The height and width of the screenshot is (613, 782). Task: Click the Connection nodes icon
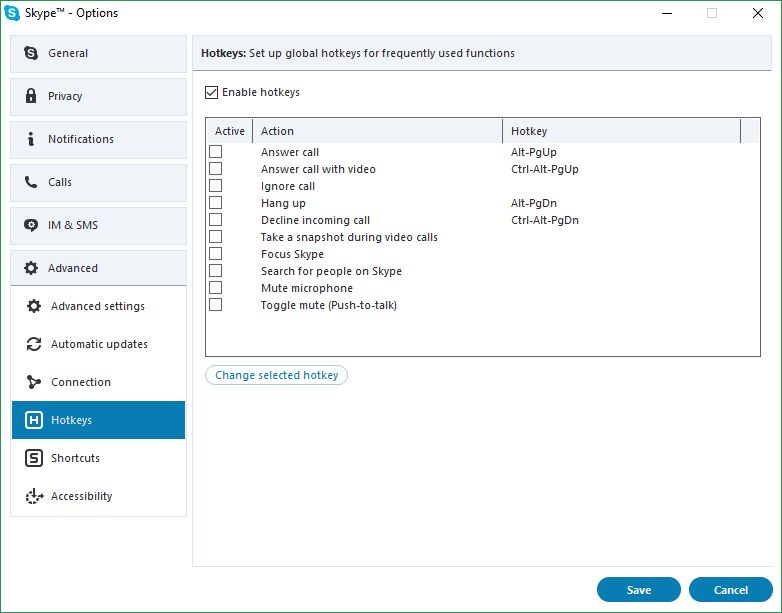tap(34, 382)
